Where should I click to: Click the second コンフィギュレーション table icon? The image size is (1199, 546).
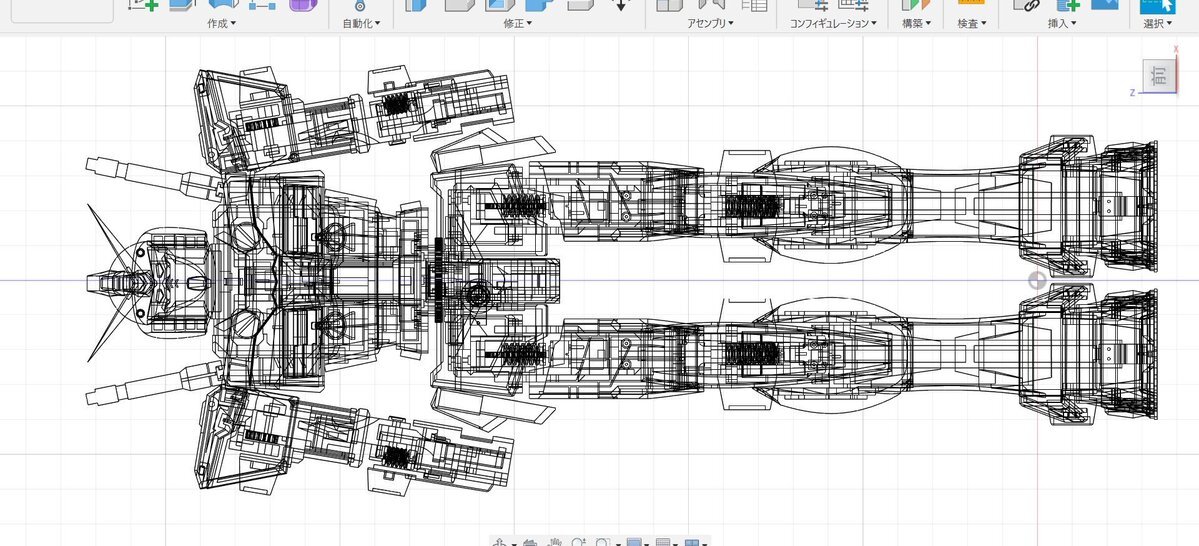854,4
